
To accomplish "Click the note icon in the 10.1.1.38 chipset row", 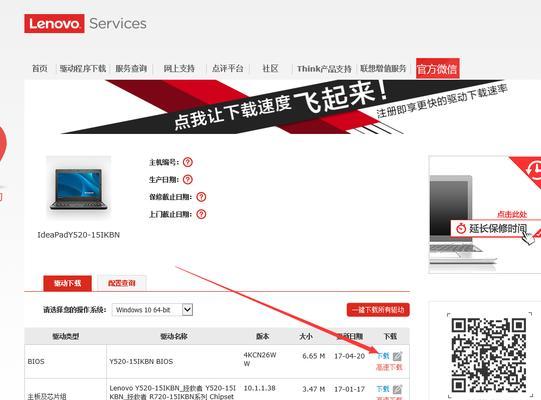I will tap(397, 389).
